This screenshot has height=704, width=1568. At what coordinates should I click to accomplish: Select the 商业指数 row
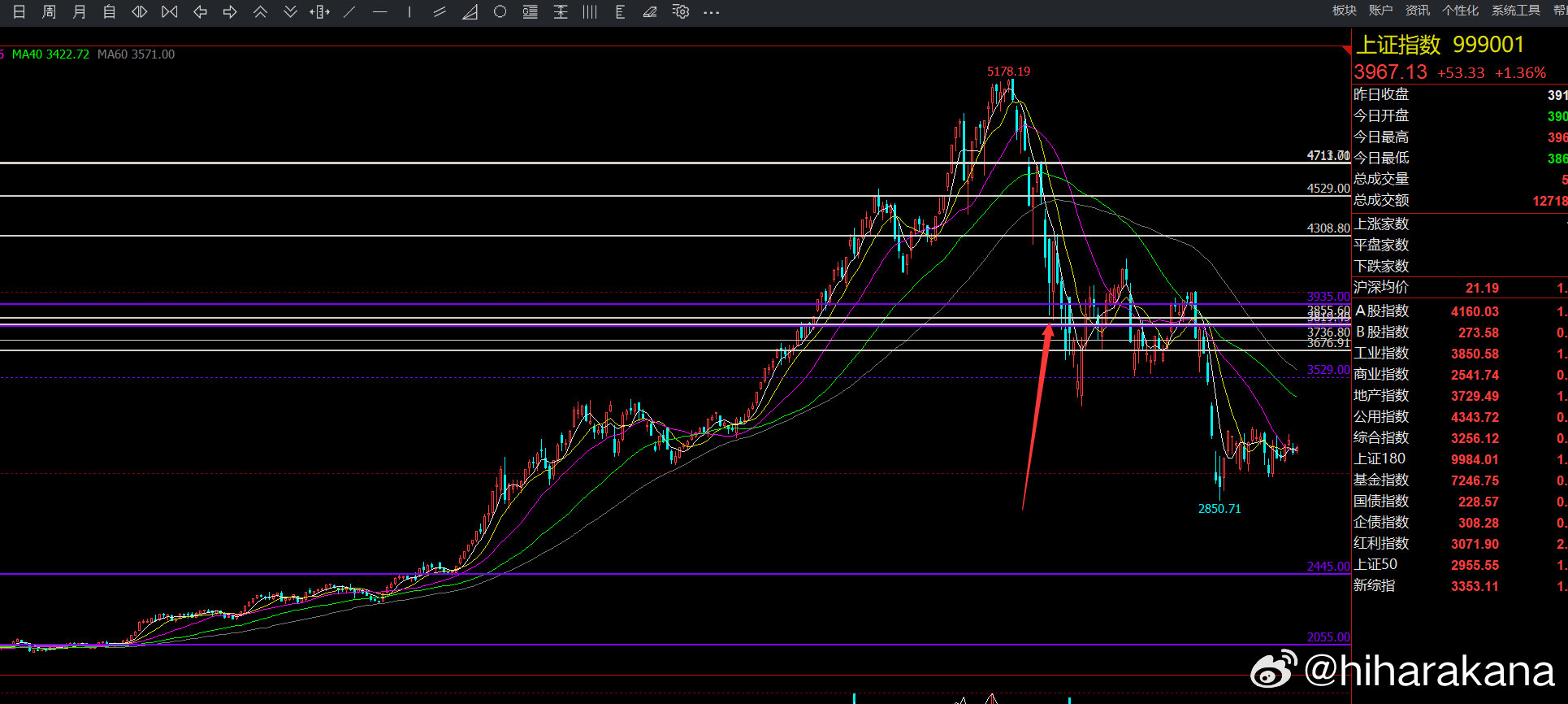(1460, 375)
